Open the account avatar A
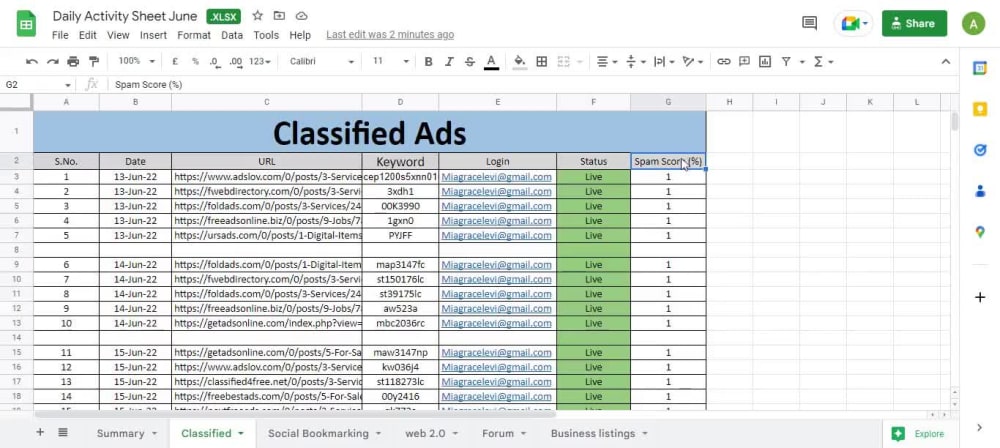The image size is (1000, 448). pos(974,24)
